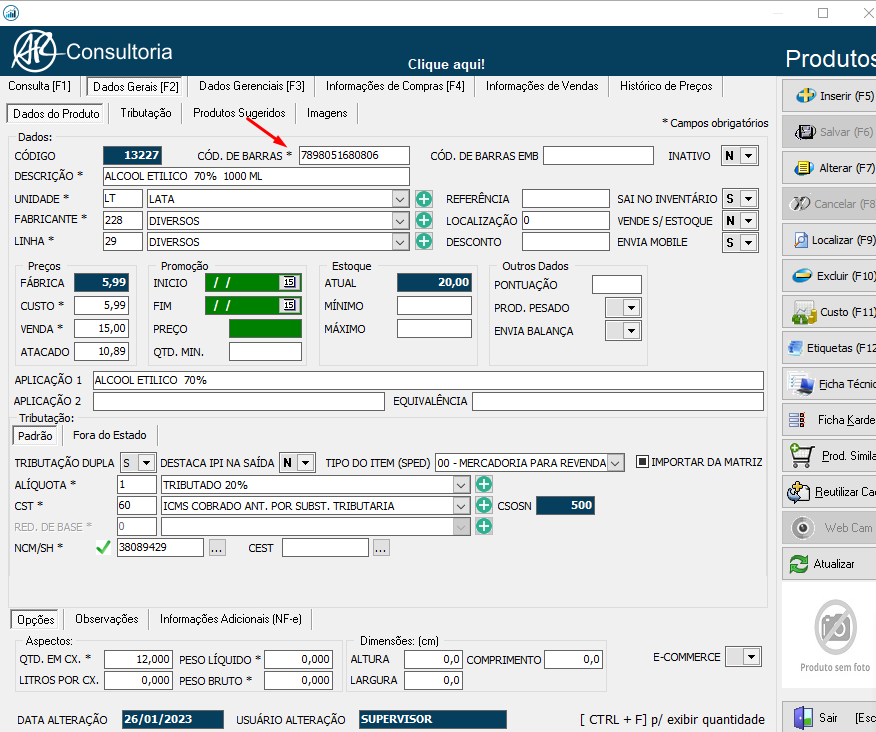Click the Excluir (F10) button
This screenshot has width=876, height=732.
click(829, 275)
